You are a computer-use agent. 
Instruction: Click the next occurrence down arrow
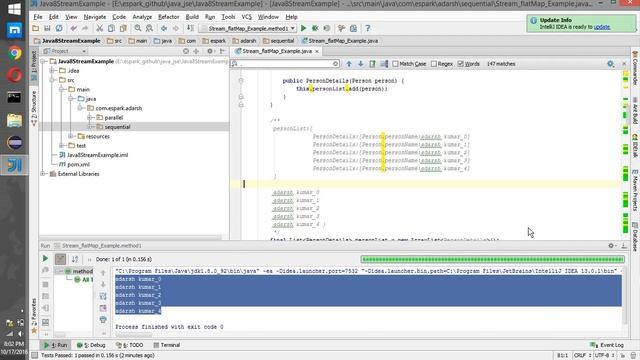[x=360, y=64]
